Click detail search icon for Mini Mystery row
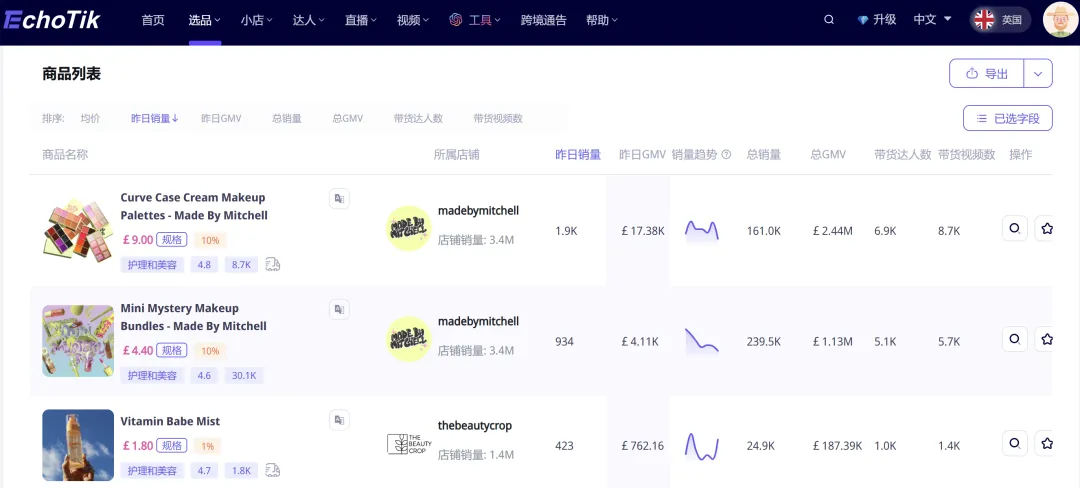The width and height of the screenshot is (1080, 488). (1015, 339)
